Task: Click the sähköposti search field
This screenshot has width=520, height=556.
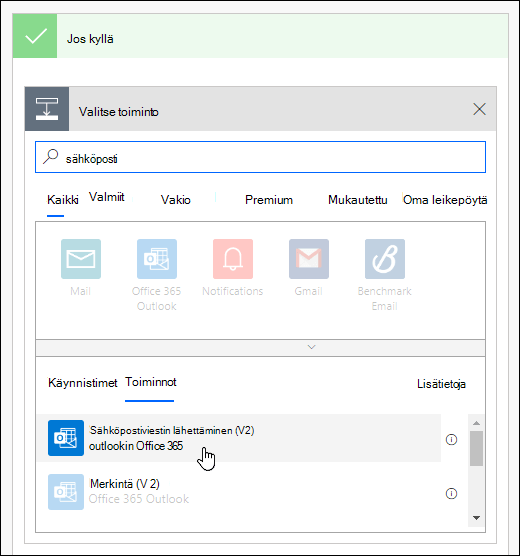Action: (x=260, y=157)
